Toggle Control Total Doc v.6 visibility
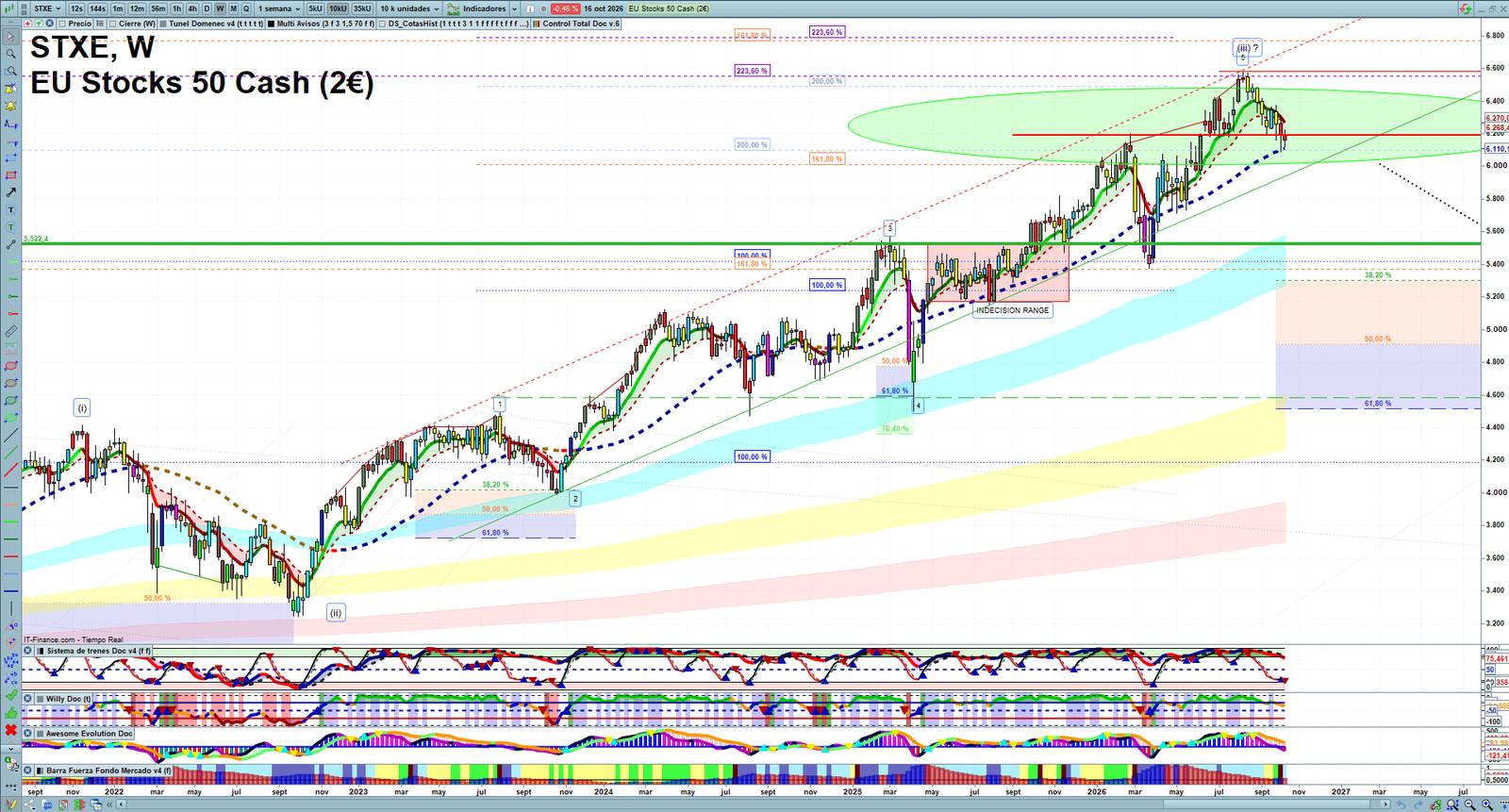This screenshot has height=812, width=1509. click(538, 24)
